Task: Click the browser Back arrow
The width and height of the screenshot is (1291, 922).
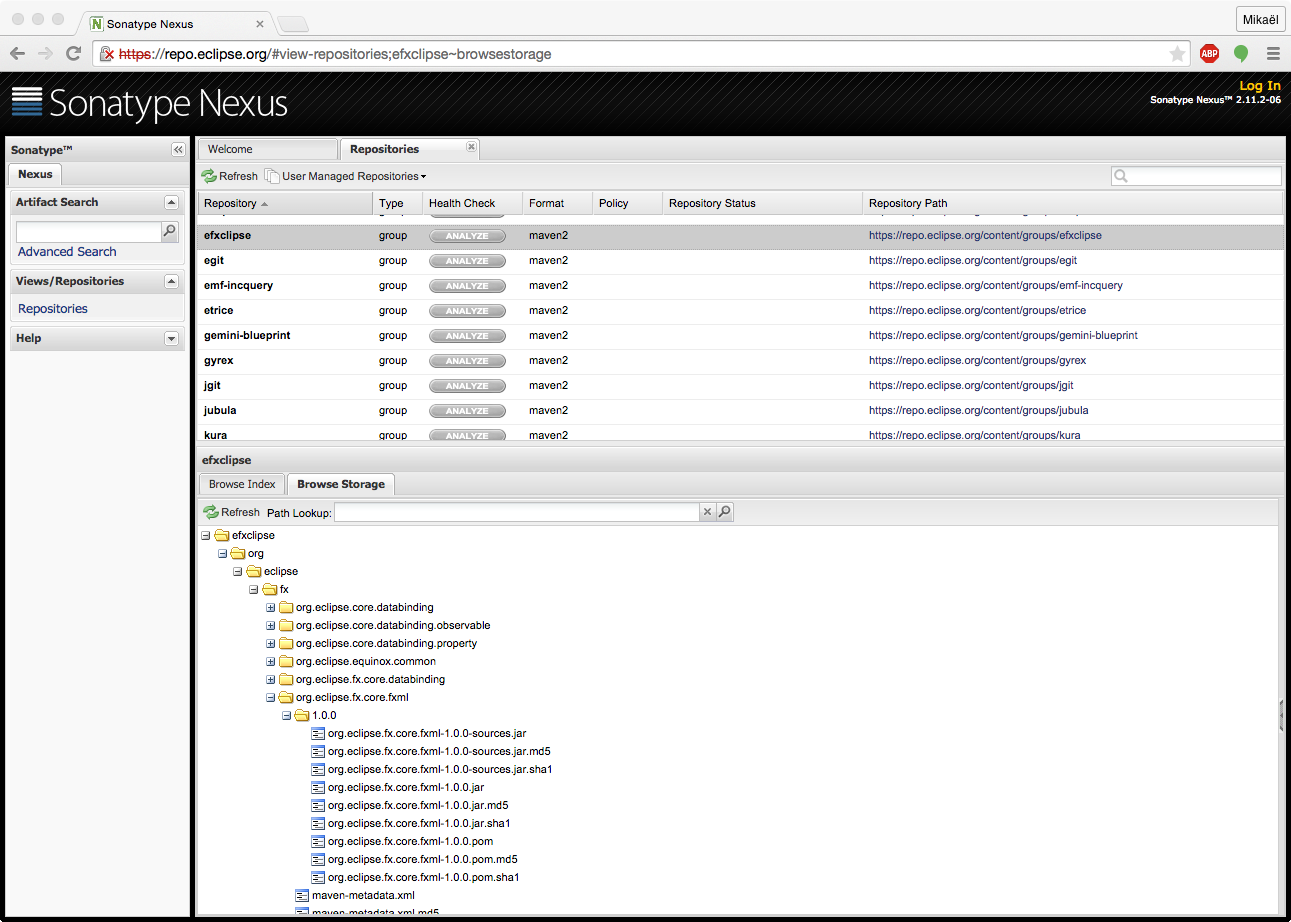Action: 18,54
